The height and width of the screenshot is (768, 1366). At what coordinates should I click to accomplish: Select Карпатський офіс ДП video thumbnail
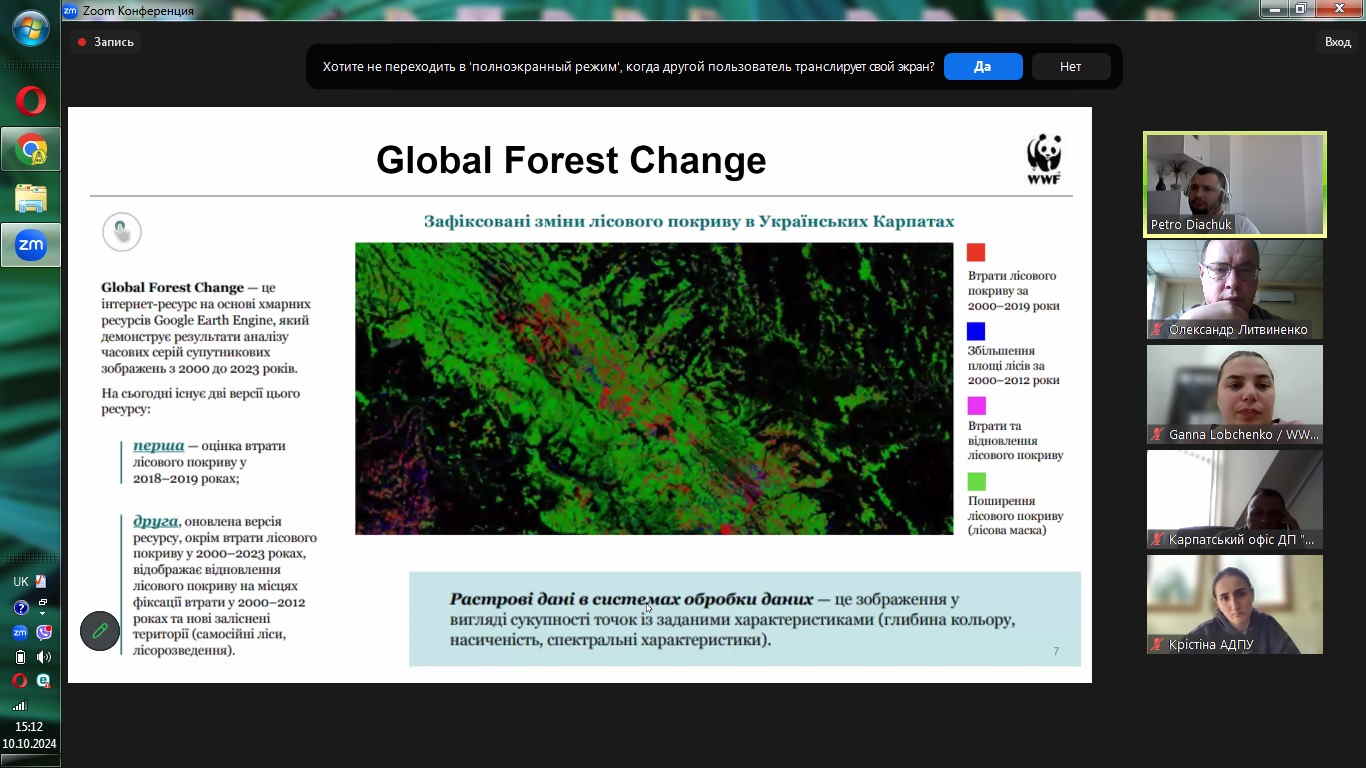[1235, 499]
